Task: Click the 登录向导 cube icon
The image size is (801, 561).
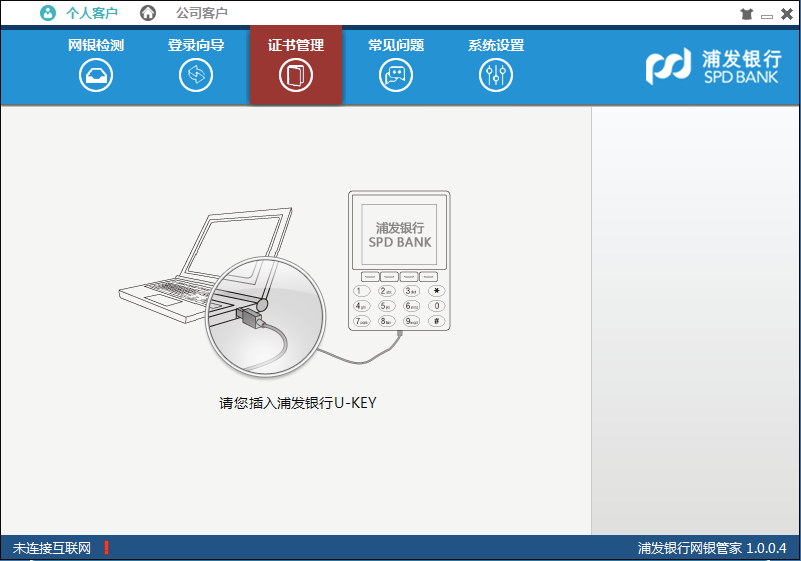Action: 196,75
